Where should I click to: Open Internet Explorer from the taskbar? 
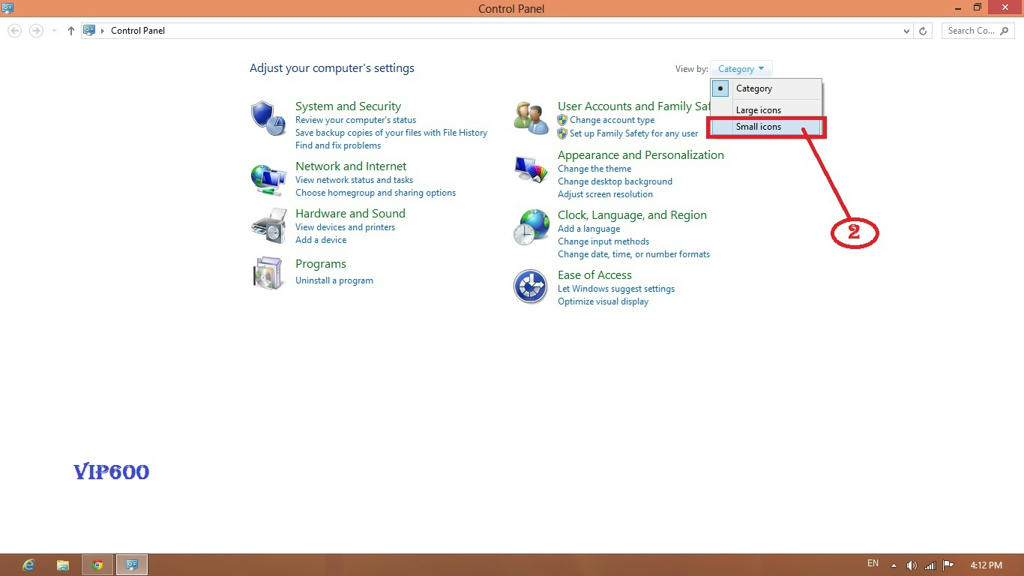28,565
